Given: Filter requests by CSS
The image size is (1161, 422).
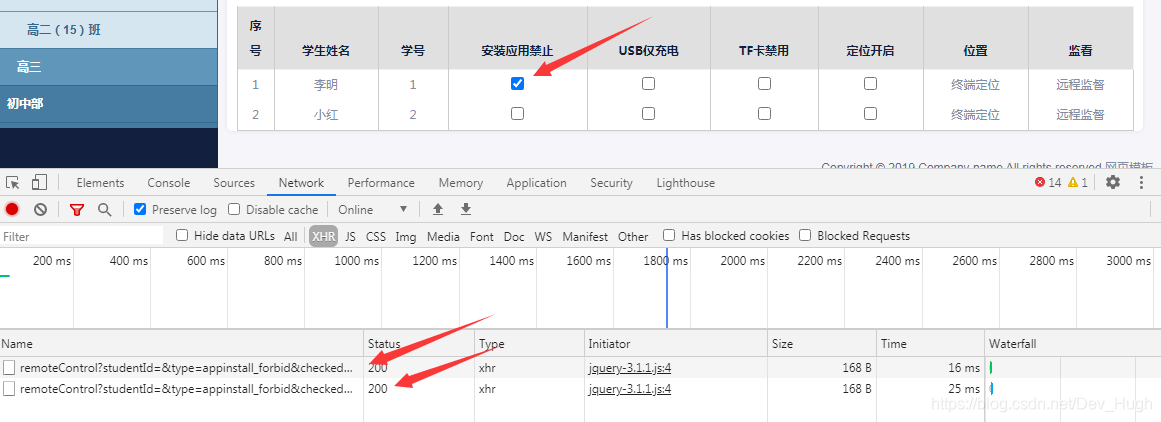Looking at the screenshot, I should click(x=376, y=237).
